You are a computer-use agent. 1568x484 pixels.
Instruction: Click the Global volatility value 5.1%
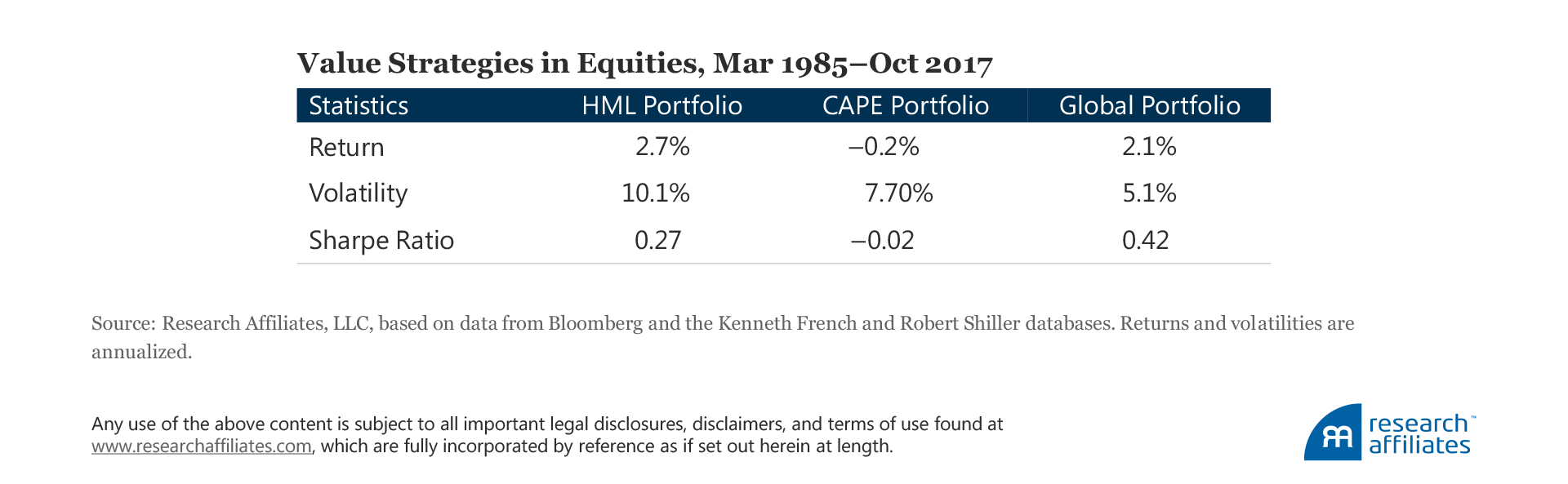click(x=1149, y=193)
